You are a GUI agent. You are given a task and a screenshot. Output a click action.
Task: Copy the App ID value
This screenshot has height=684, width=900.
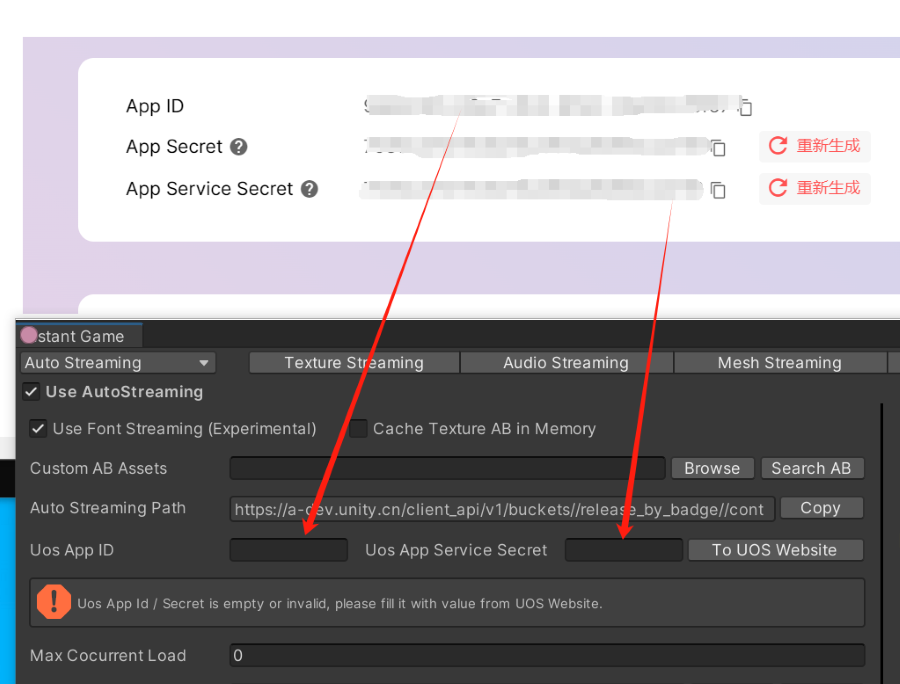[x=745, y=107]
